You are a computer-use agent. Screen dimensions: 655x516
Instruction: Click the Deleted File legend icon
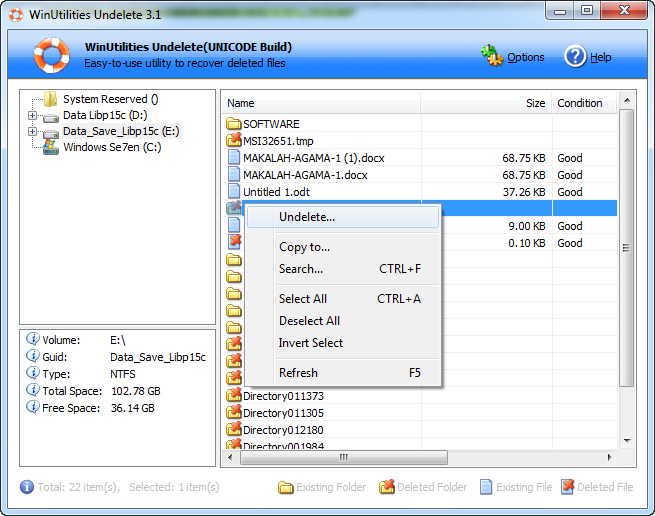(568, 486)
